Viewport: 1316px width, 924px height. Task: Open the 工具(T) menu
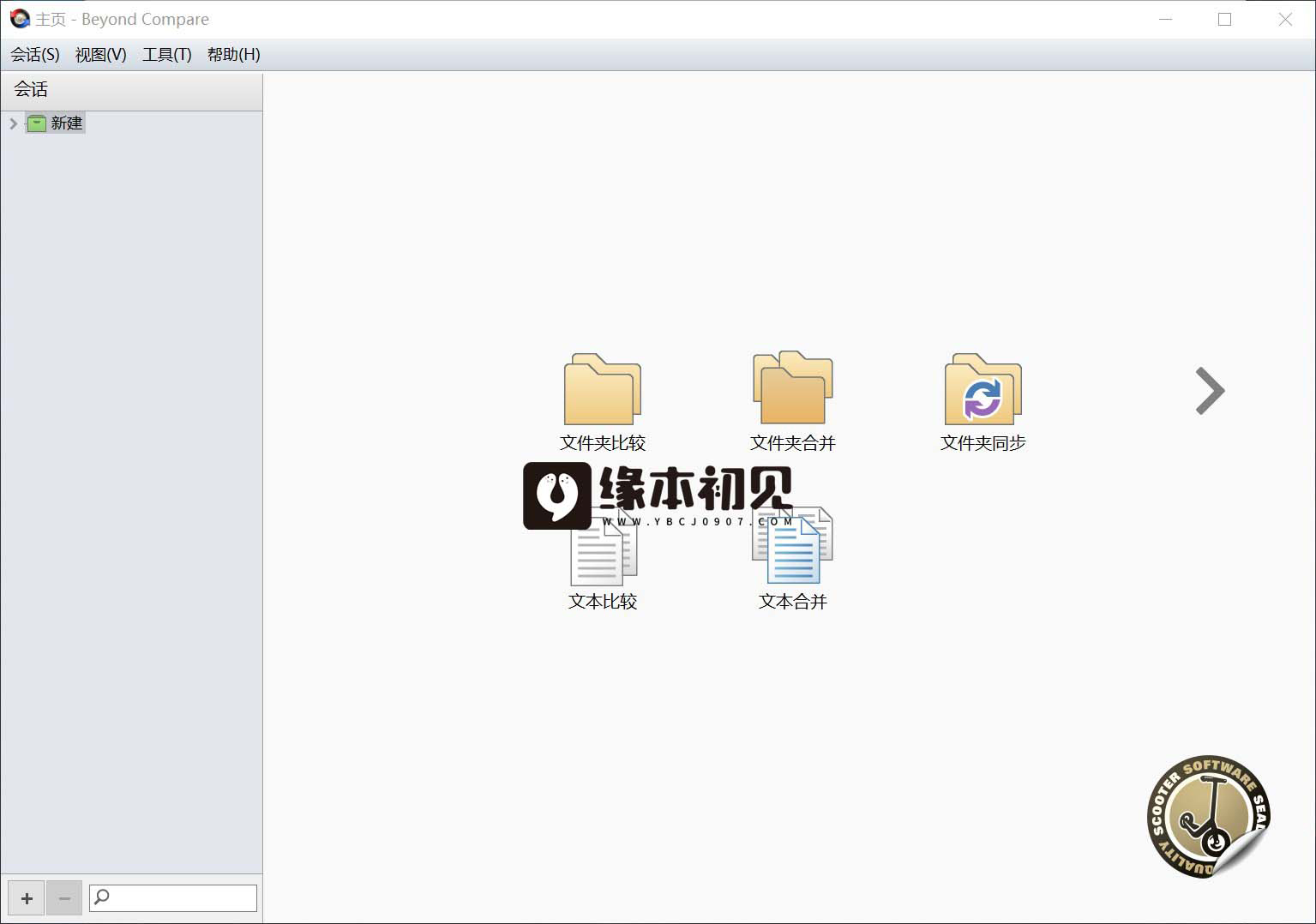click(x=167, y=55)
